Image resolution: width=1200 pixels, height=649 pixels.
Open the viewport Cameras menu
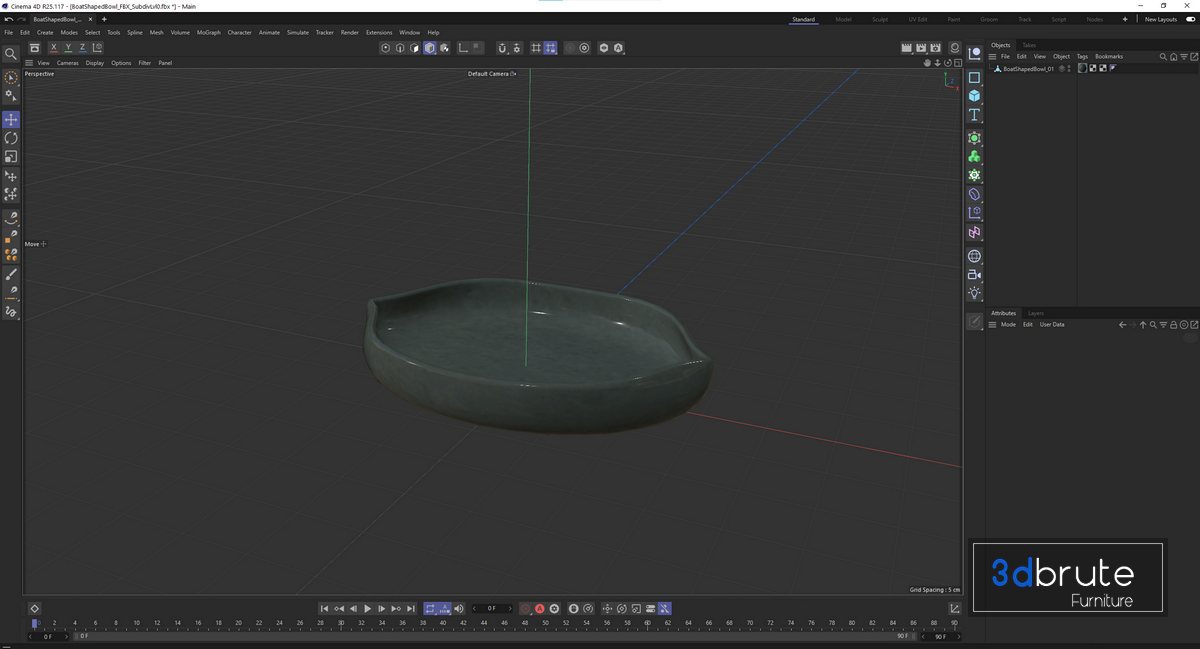click(x=67, y=63)
